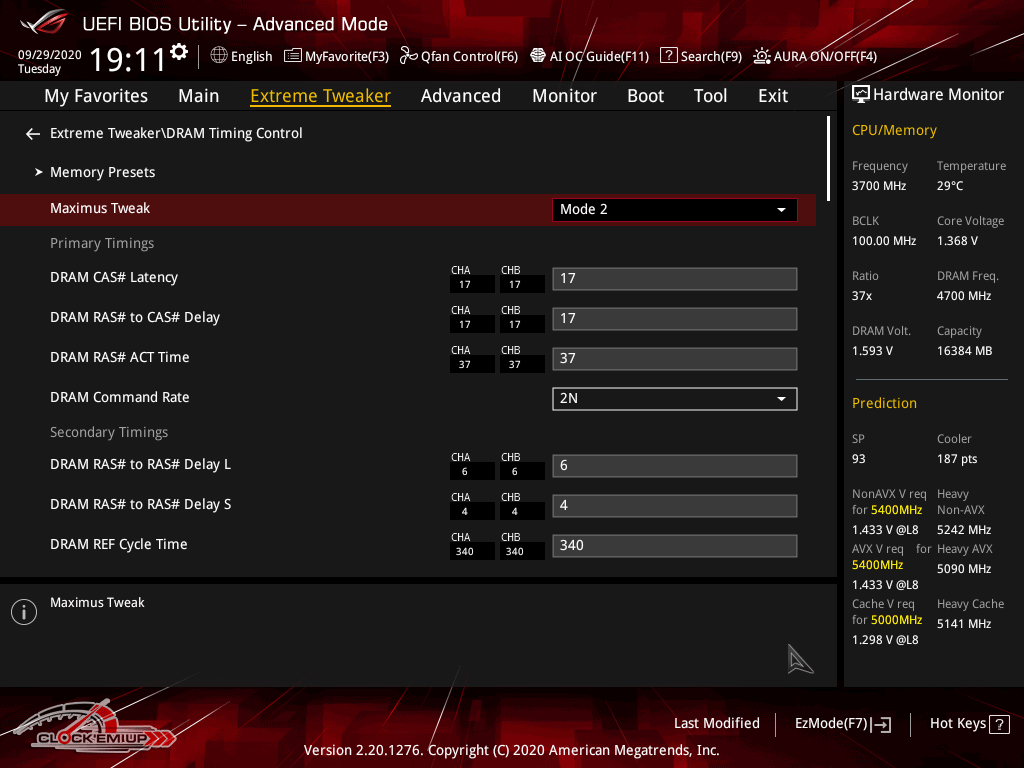
Task: Open the Maximus Tweak Mode 2 dropdown
Action: (674, 210)
